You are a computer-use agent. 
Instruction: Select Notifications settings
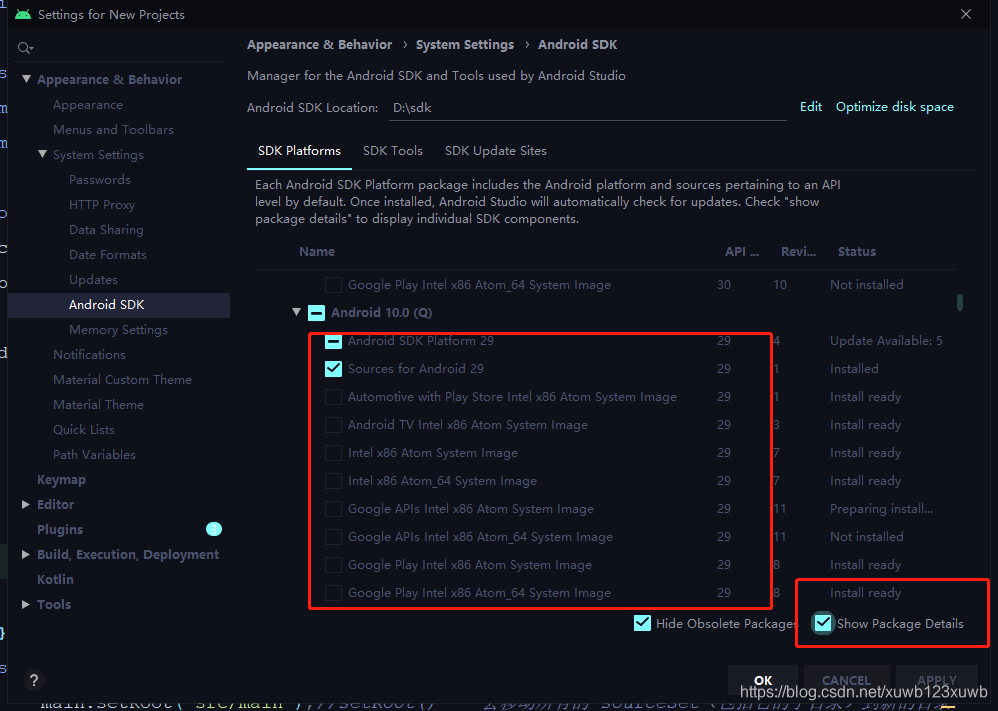(x=89, y=355)
